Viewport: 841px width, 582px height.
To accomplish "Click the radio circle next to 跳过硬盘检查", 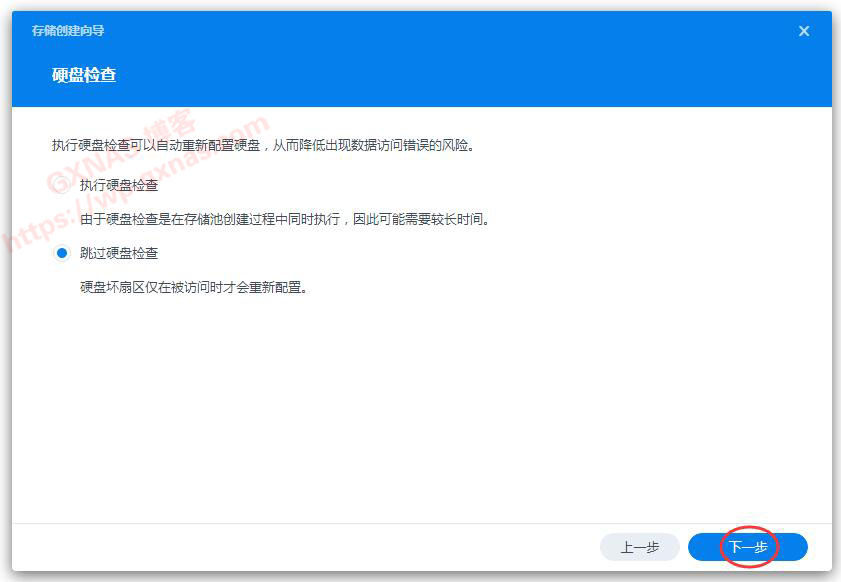I will point(63,253).
